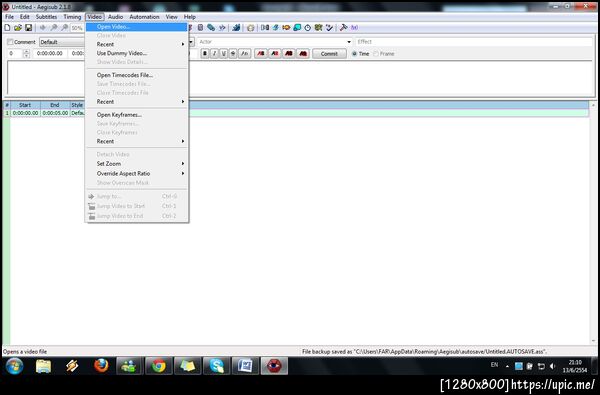Open the Shift Times tool icon
This screenshot has width=600, height=395.
pyautogui.click(x=265, y=28)
